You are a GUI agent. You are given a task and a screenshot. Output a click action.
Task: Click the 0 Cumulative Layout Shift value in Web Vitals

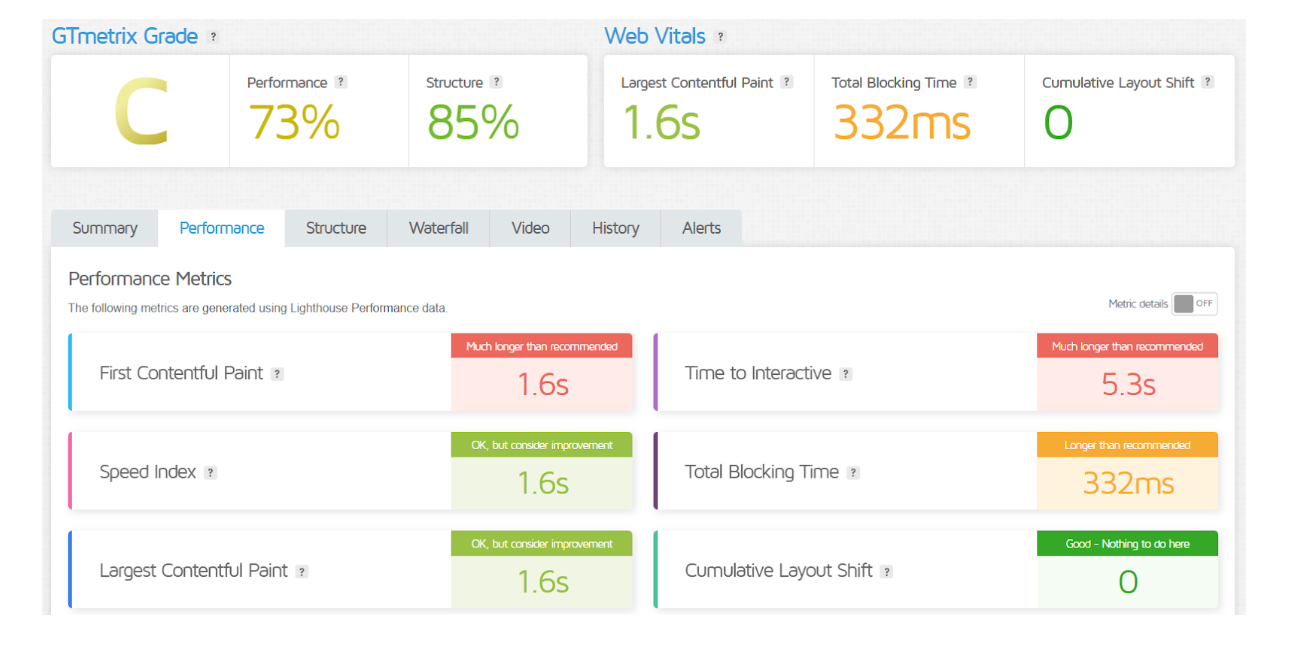(1058, 123)
